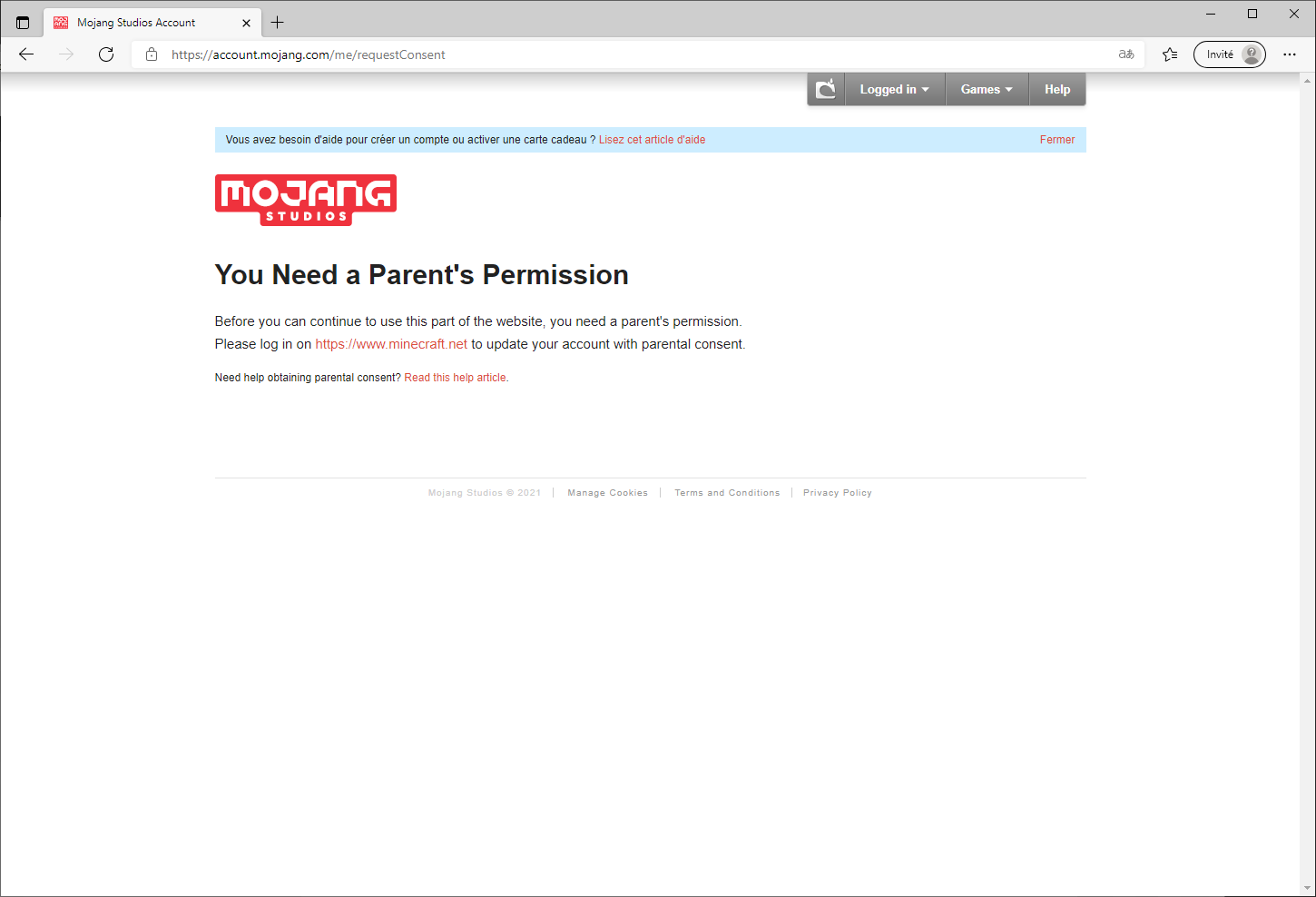This screenshot has width=1316, height=897.
Task: Reload the page with refresh icon
Action: (x=106, y=54)
